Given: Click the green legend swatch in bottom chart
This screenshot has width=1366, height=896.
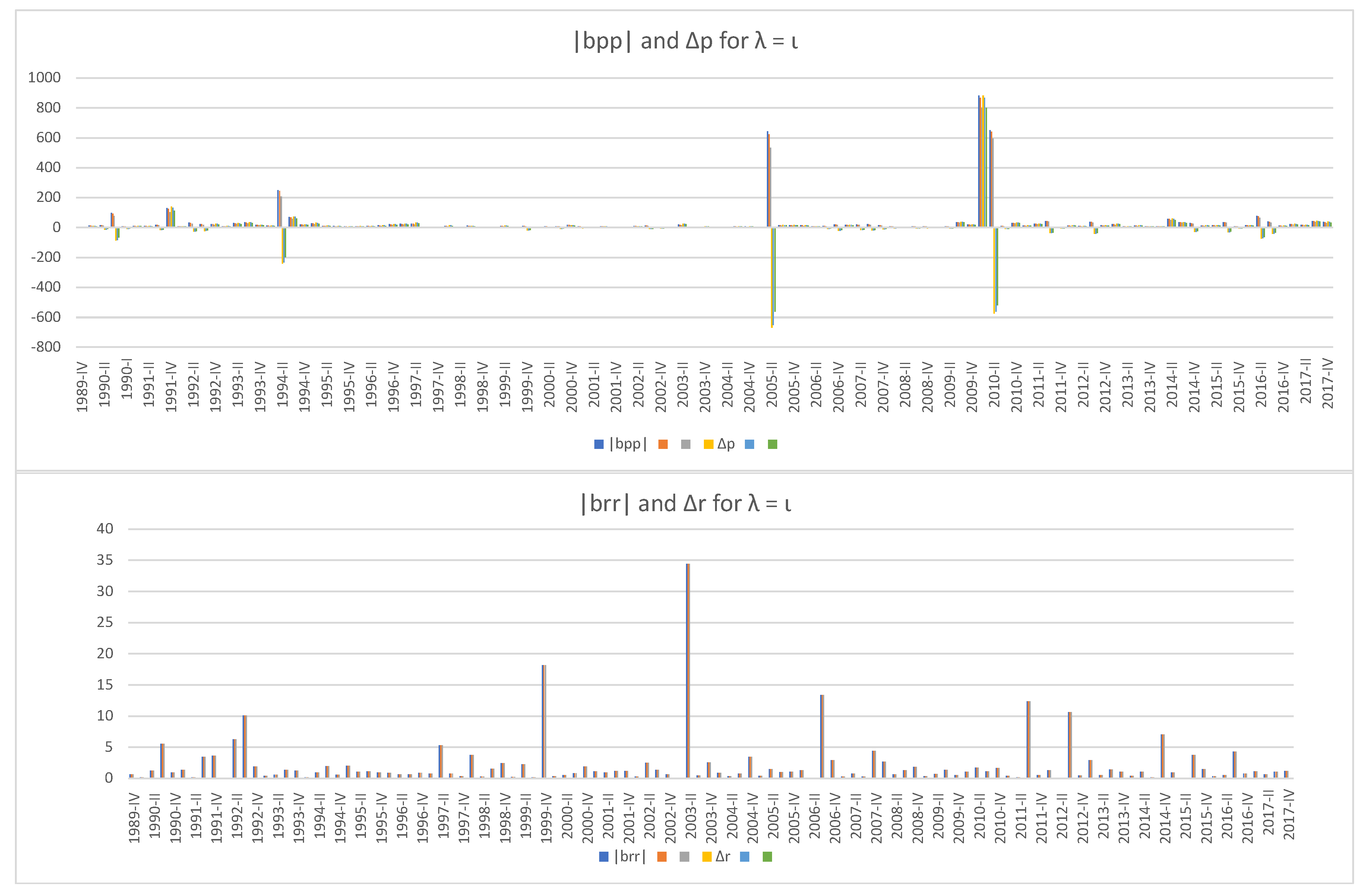Looking at the screenshot, I should 767,857.
